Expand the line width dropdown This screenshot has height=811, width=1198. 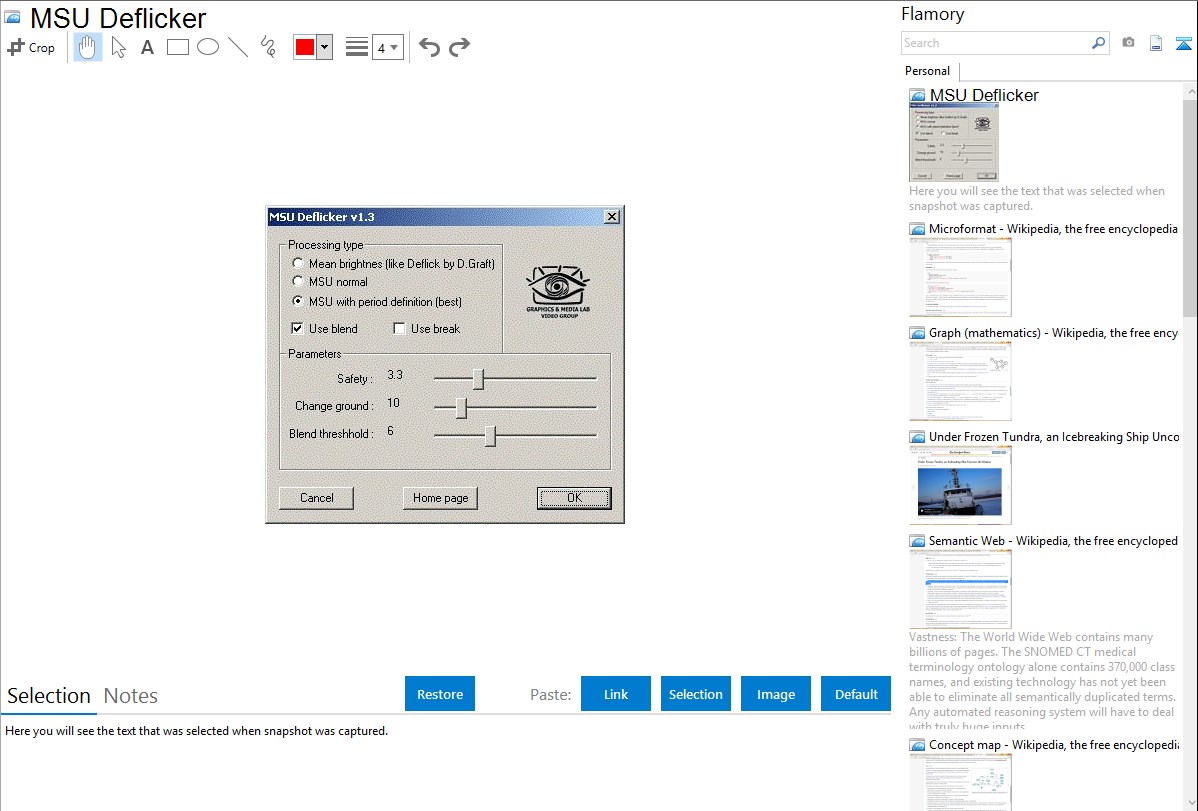pos(394,47)
